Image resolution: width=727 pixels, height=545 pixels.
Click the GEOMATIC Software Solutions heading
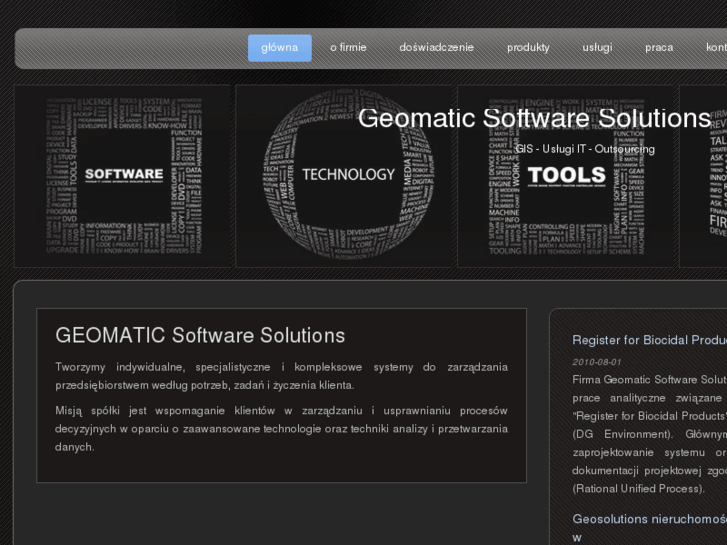[200, 335]
